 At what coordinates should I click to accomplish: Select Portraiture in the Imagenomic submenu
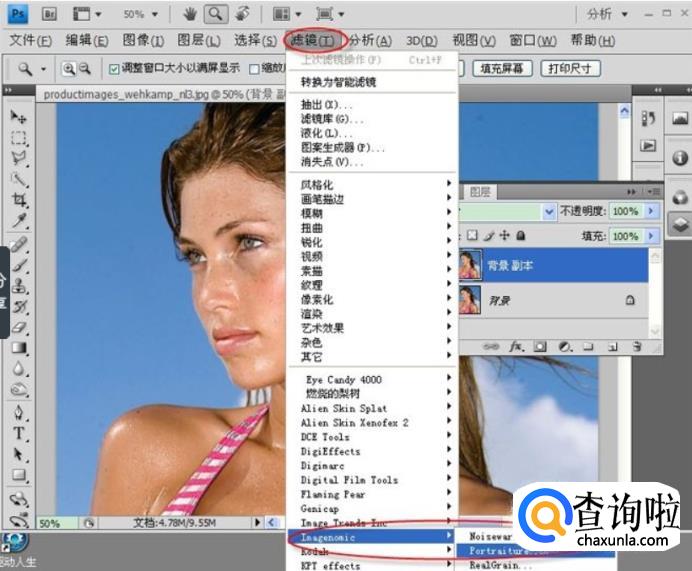click(x=535, y=551)
